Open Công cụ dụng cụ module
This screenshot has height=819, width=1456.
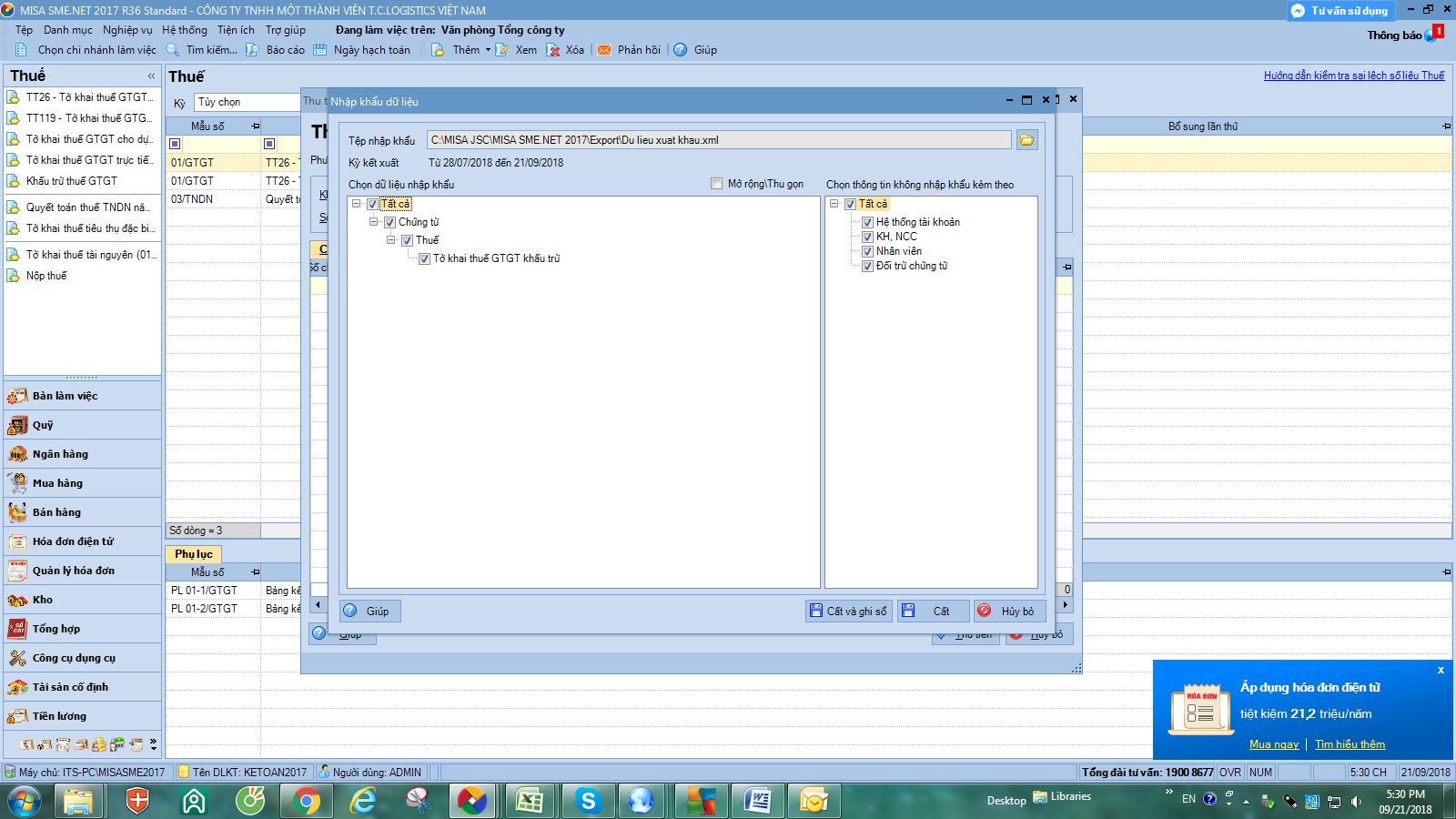point(83,658)
